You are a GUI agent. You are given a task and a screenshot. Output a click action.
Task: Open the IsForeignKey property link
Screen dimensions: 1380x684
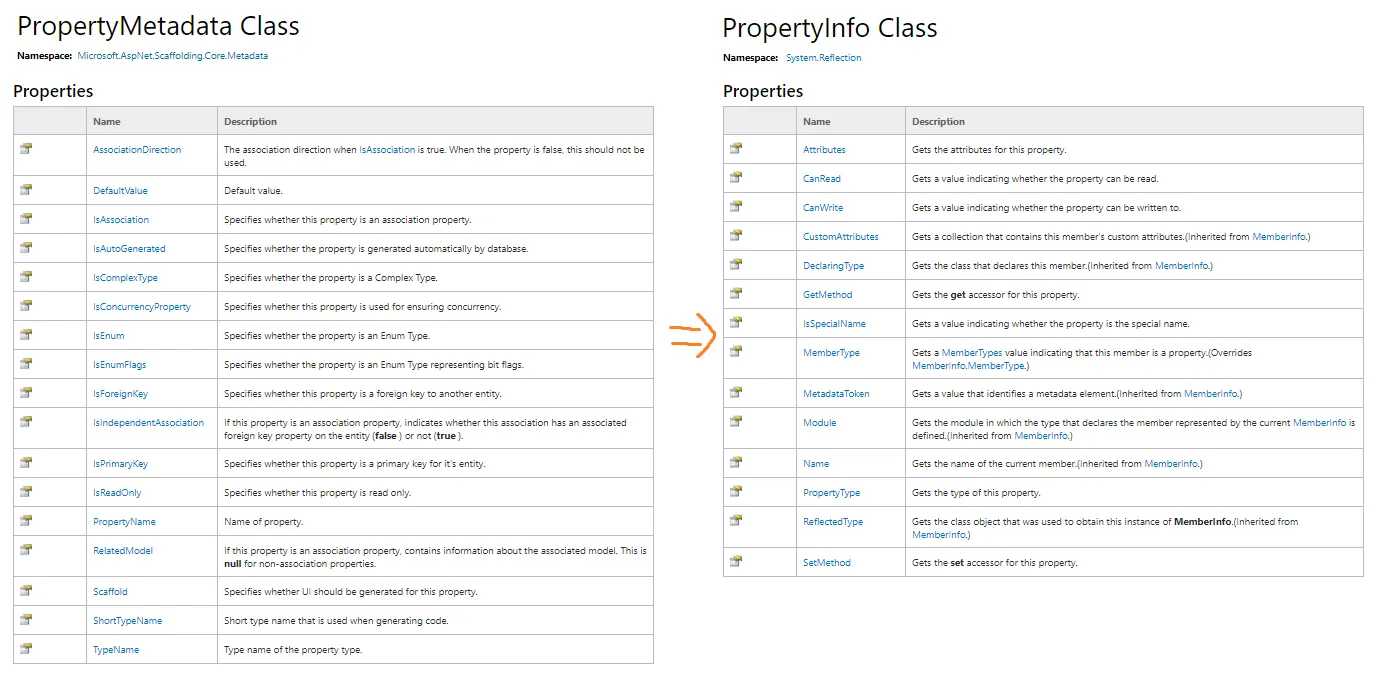click(x=120, y=394)
